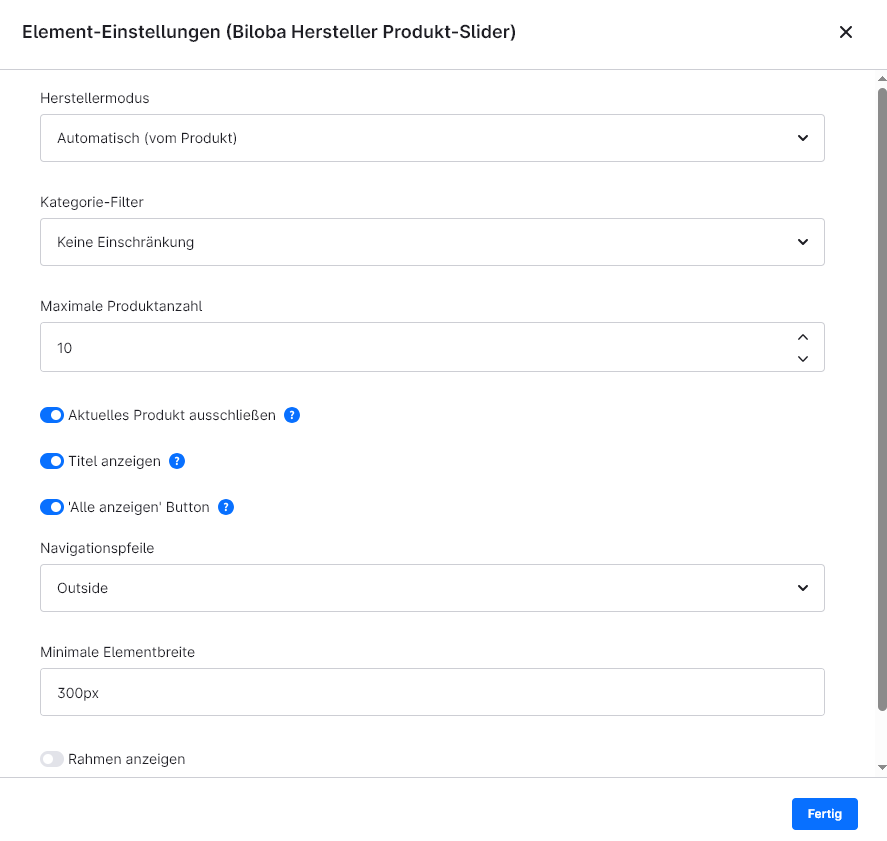The height and width of the screenshot is (841, 887).
Task: Decrease Maximale Produktanzahl with down arrow
Action: tap(802, 358)
